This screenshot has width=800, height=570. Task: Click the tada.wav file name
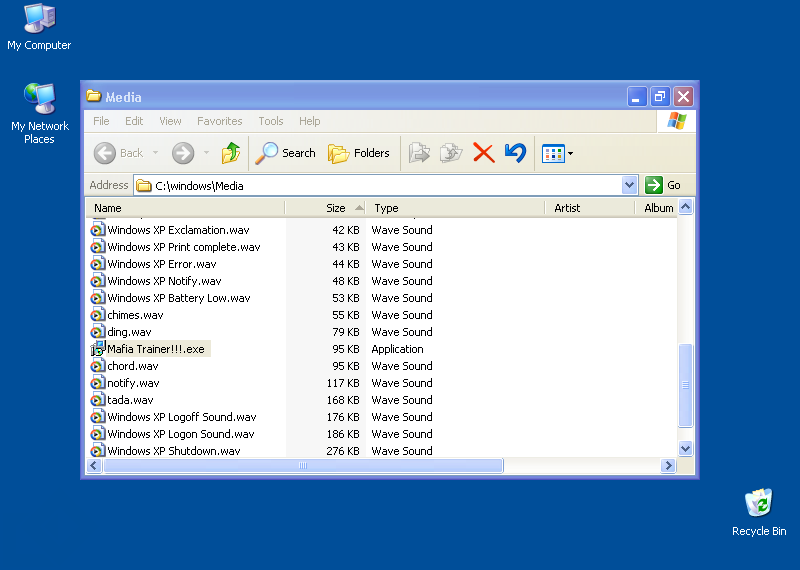(130, 400)
